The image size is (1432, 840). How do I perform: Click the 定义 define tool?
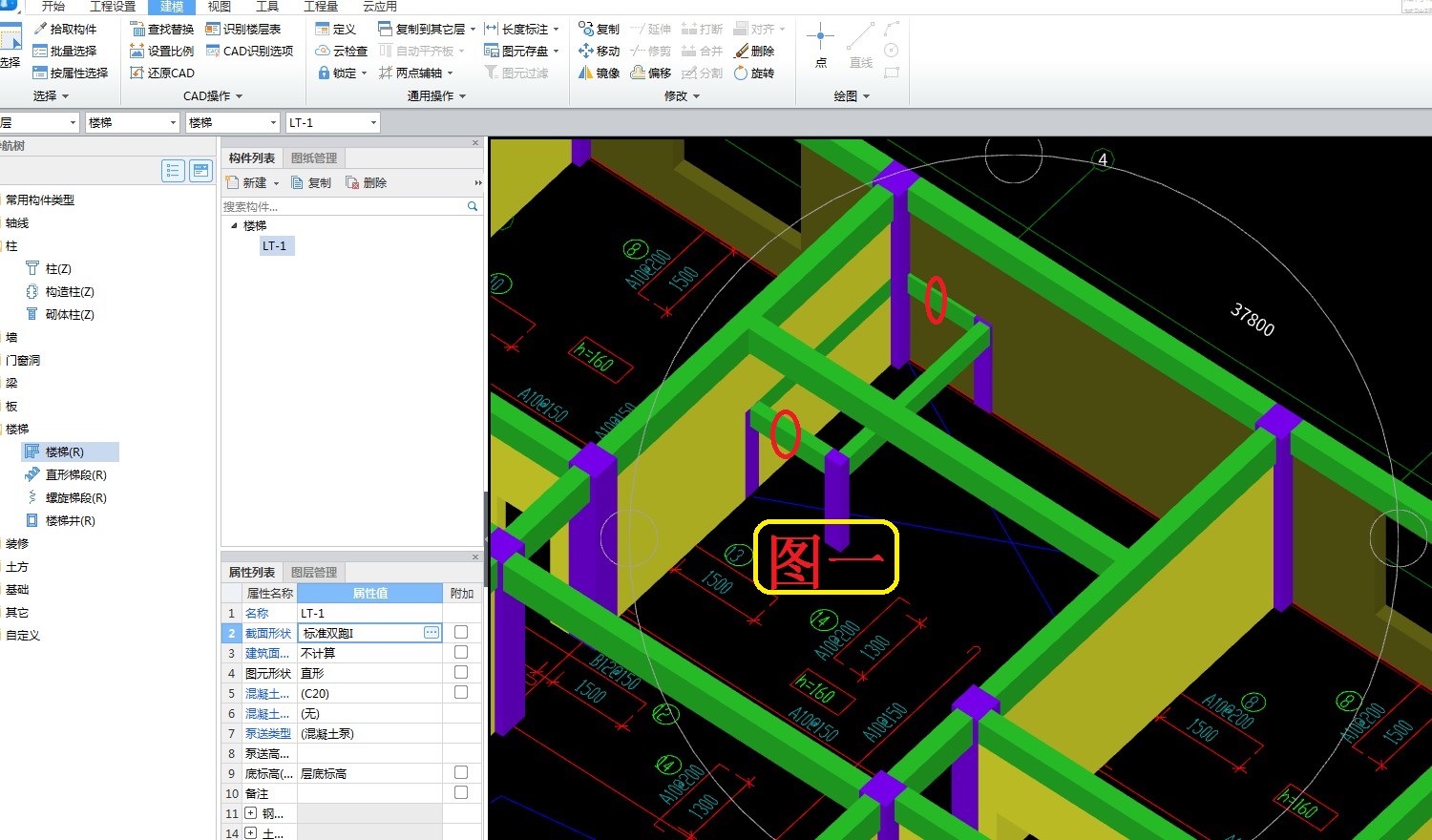pos(335,29)
